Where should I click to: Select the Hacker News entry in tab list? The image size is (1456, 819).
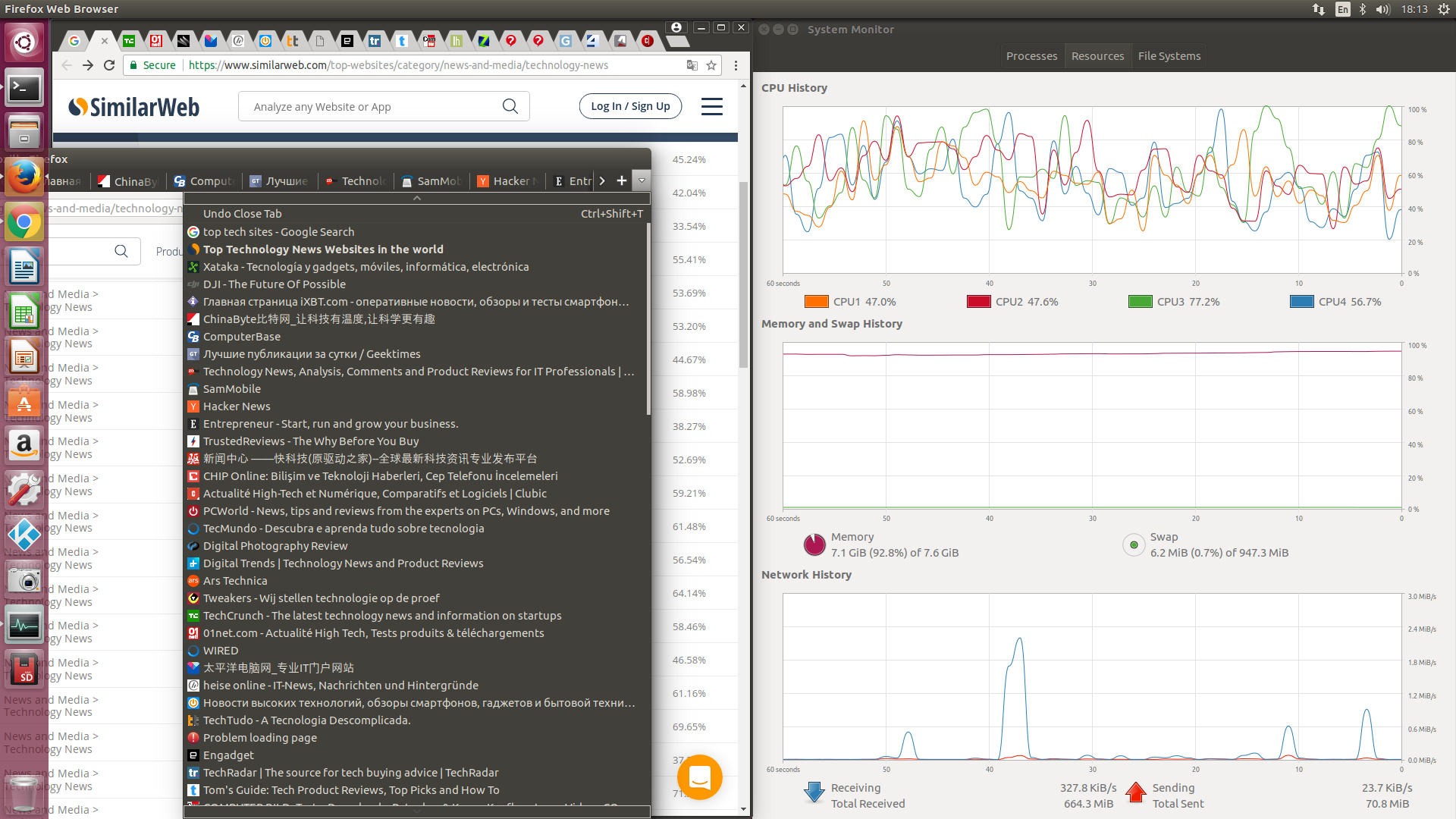click(x=417, y=406)
